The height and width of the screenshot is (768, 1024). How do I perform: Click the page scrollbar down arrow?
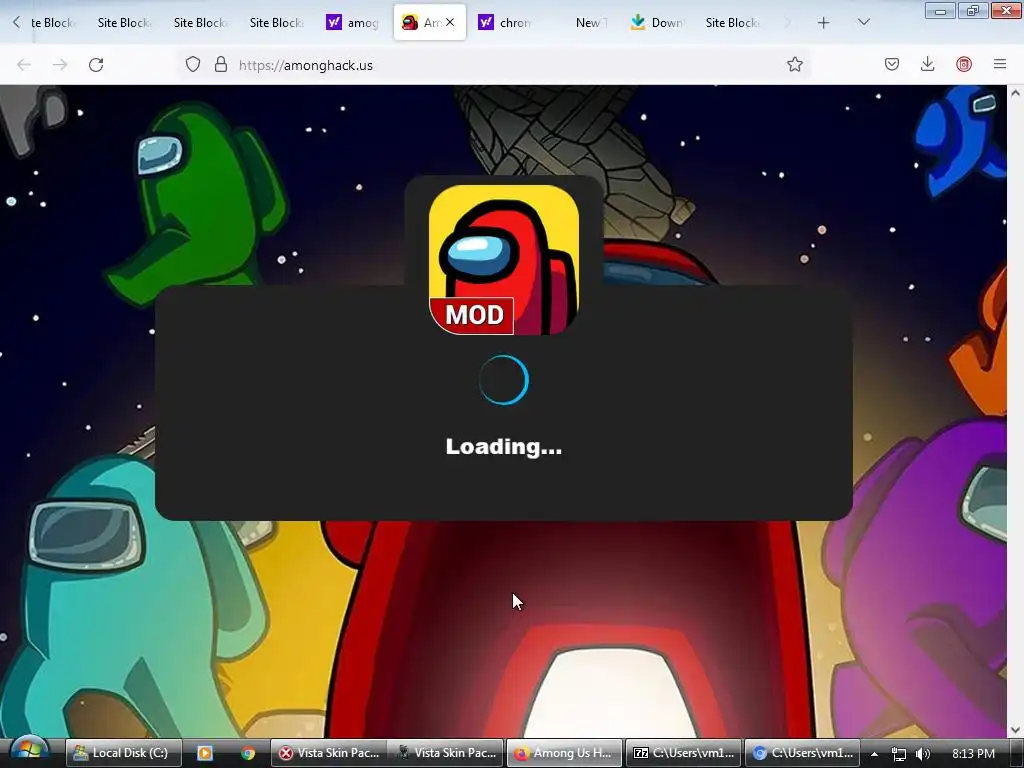click(x=1015, y=730)
